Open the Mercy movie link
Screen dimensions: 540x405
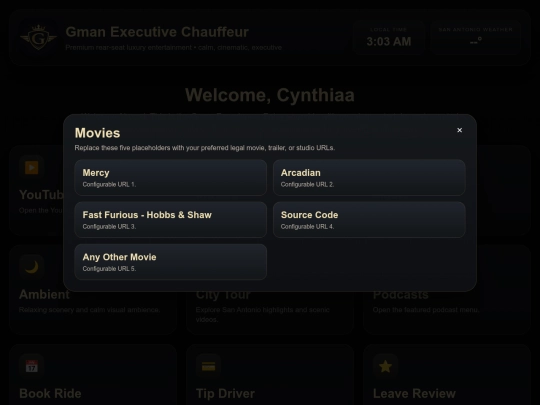[170, 178]
